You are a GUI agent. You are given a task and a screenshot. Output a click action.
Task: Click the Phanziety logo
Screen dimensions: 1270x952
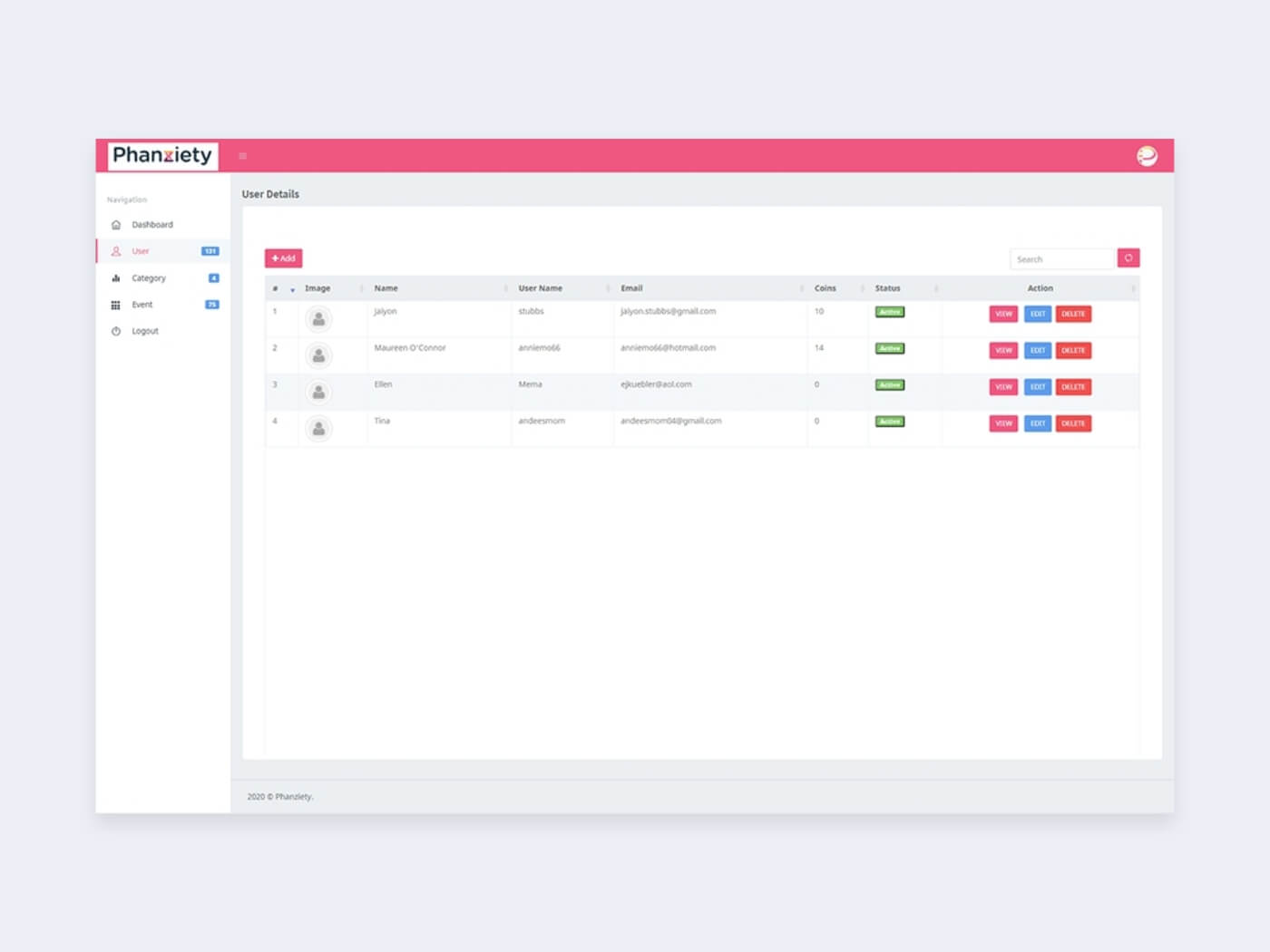coord(163,156)
